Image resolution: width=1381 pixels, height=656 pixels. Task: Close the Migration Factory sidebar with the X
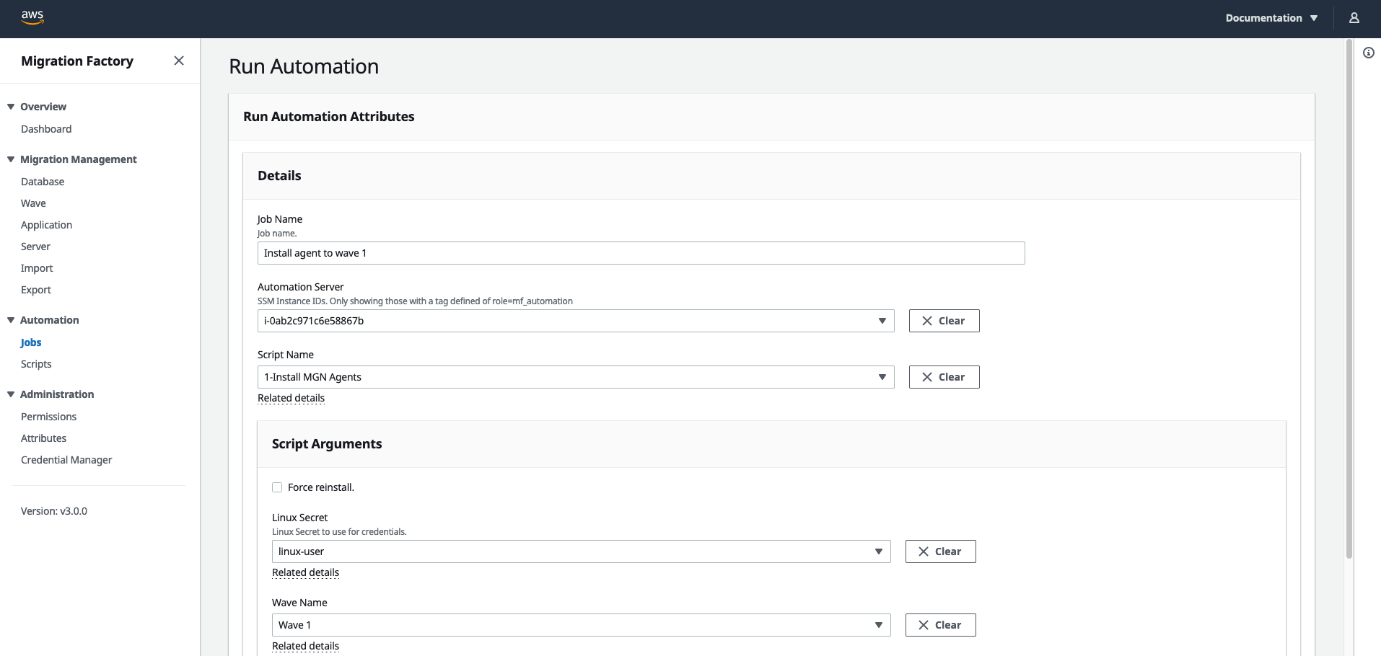pyautogui.click(x=178, y=60)
